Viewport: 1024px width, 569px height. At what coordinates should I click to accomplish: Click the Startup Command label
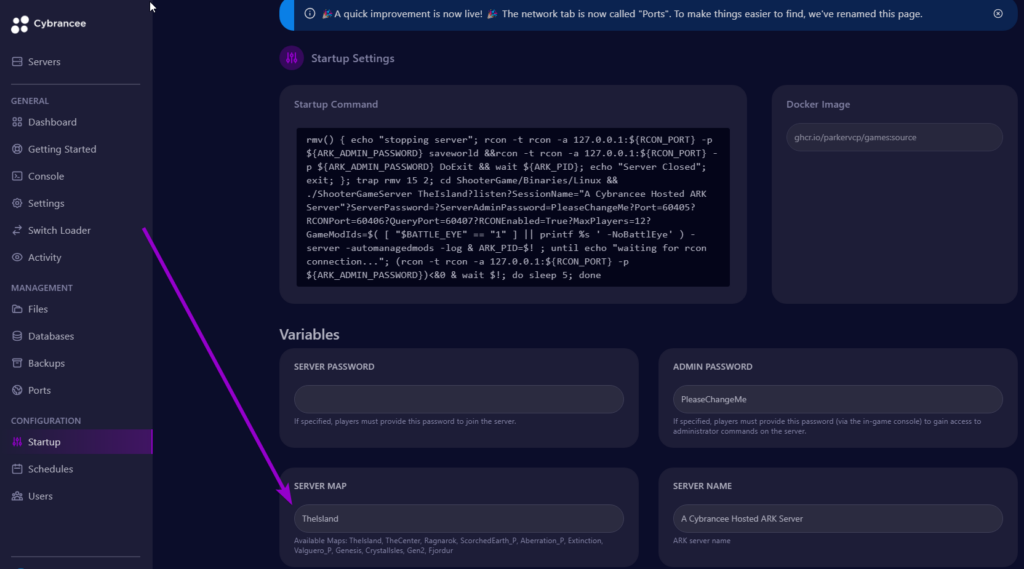tap(336, 105)
